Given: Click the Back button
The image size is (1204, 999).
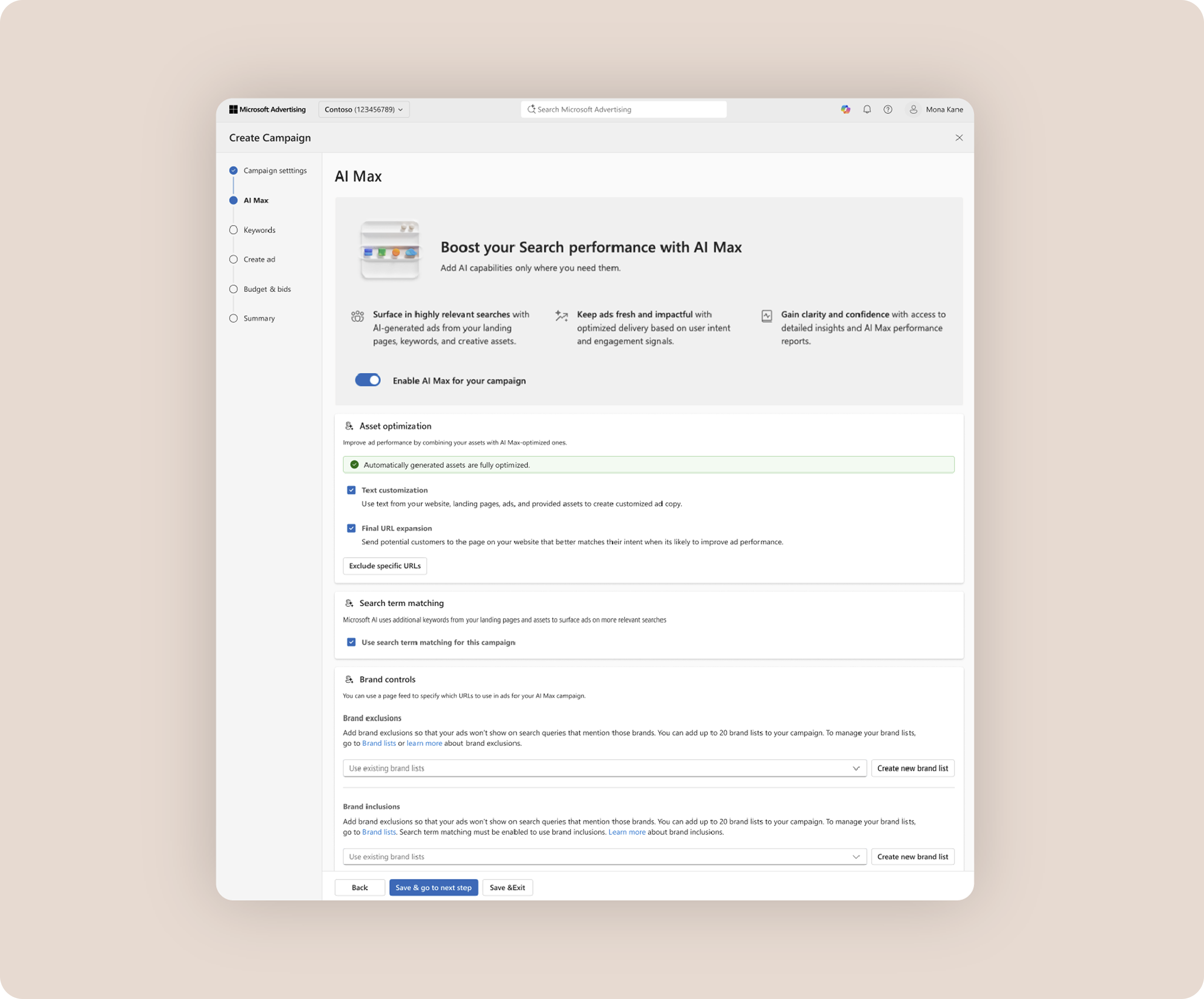Looking at the screenshot, I should [x=359, y=888].
